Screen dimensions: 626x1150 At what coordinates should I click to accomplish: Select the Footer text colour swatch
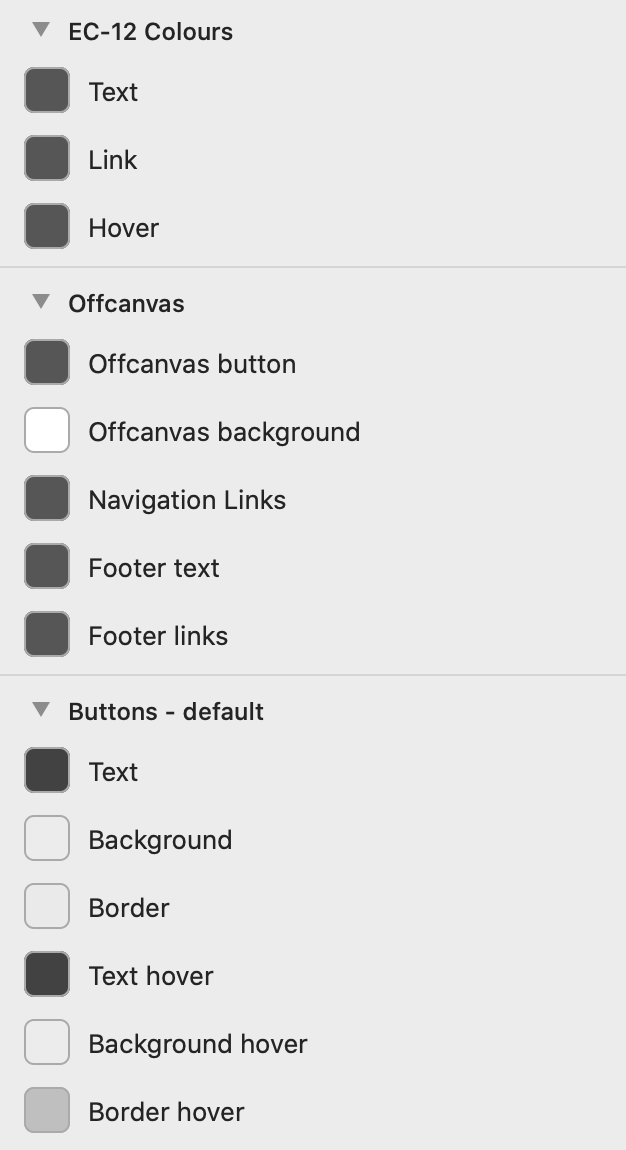click(47, 567)
